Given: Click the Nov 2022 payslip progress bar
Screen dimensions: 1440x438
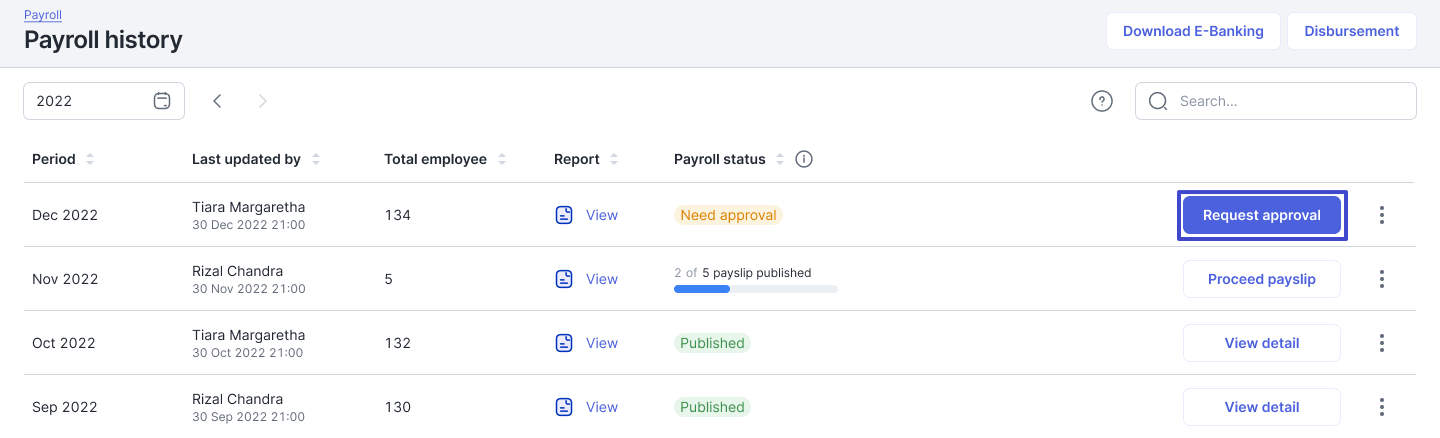Looking at the screenshot, I should point(755,289).
